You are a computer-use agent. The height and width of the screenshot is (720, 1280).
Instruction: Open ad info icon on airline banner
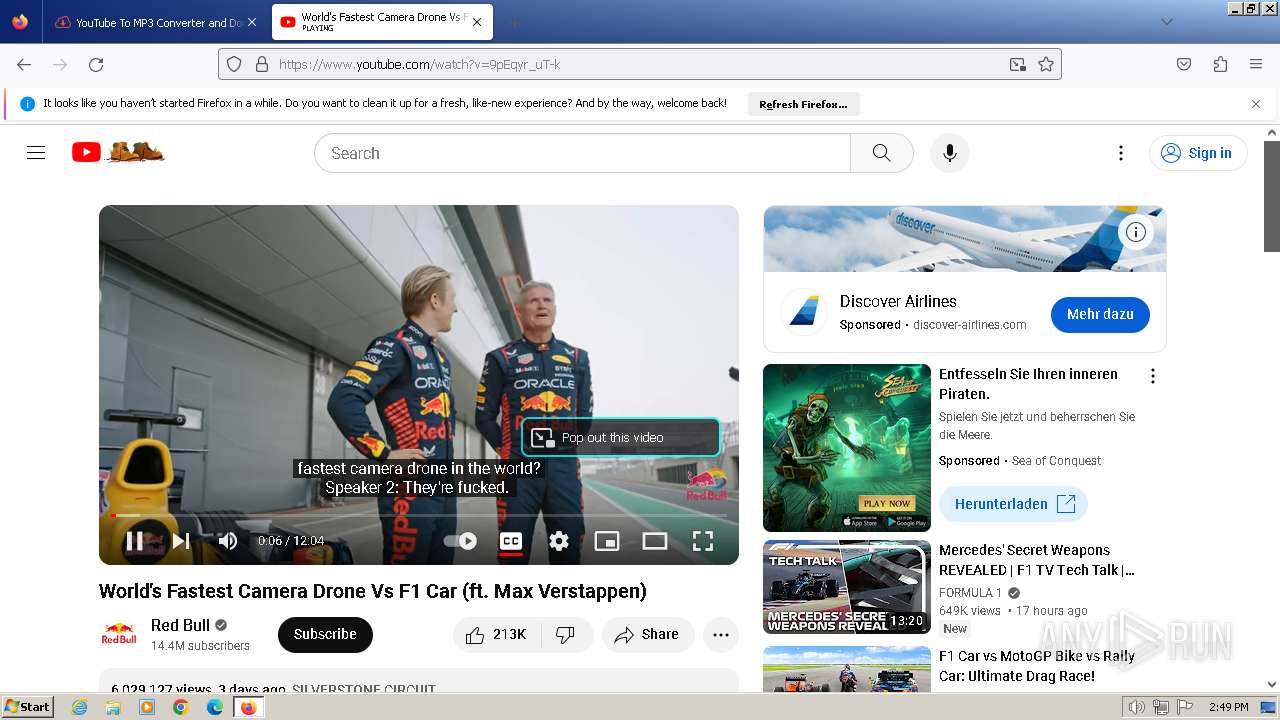pyautogui.click(x=1136, y=232)
